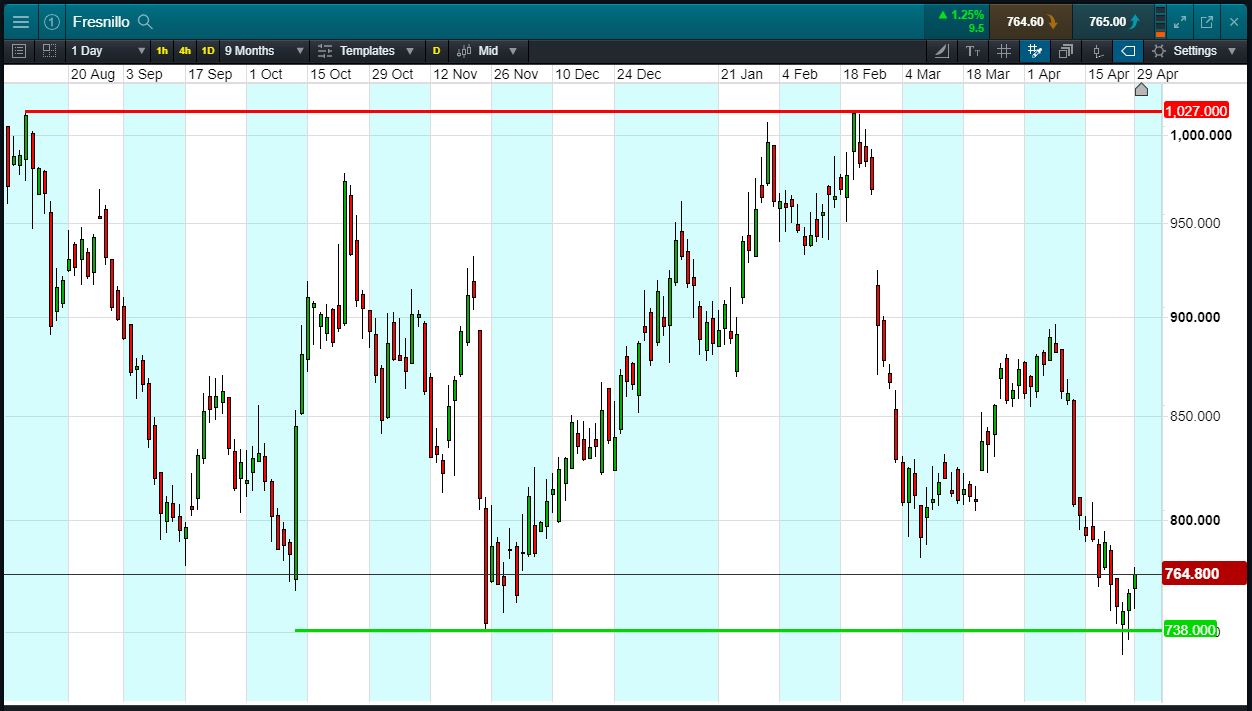
Task: Click the circled number one icon
Action: pos(52,21)
